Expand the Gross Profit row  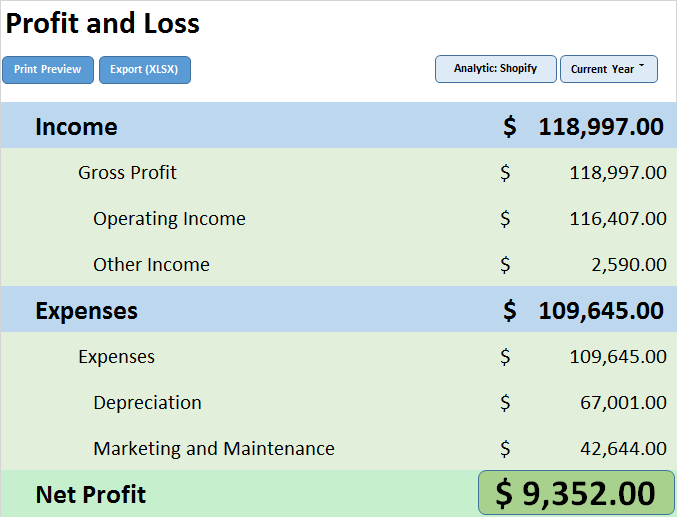[x=127, y=173]
